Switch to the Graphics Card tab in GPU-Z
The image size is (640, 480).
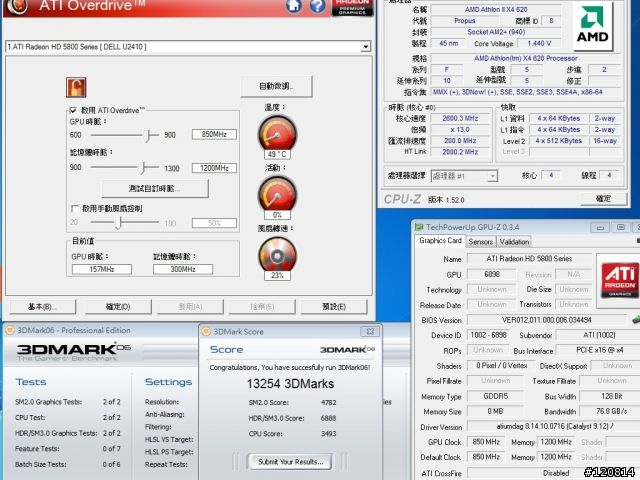point(440,241)
